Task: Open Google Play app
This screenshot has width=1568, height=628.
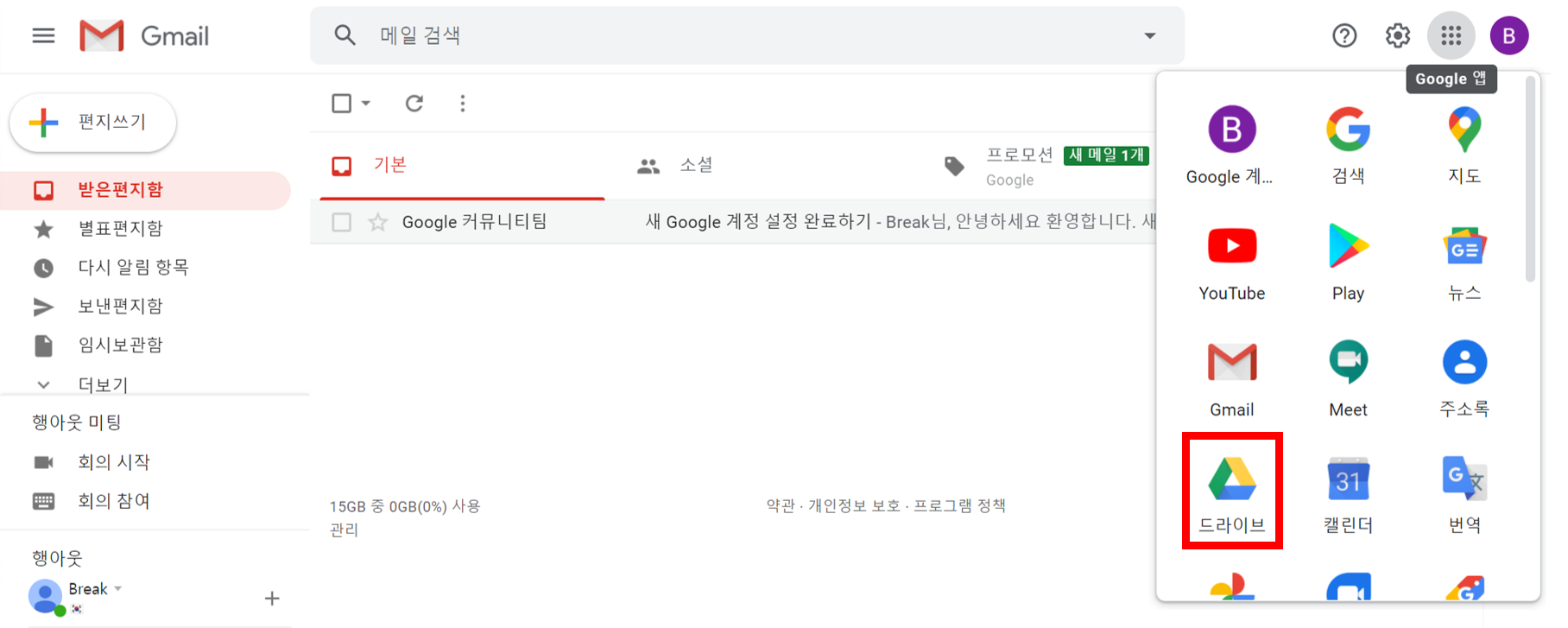Action: (x=1348, y=263)
